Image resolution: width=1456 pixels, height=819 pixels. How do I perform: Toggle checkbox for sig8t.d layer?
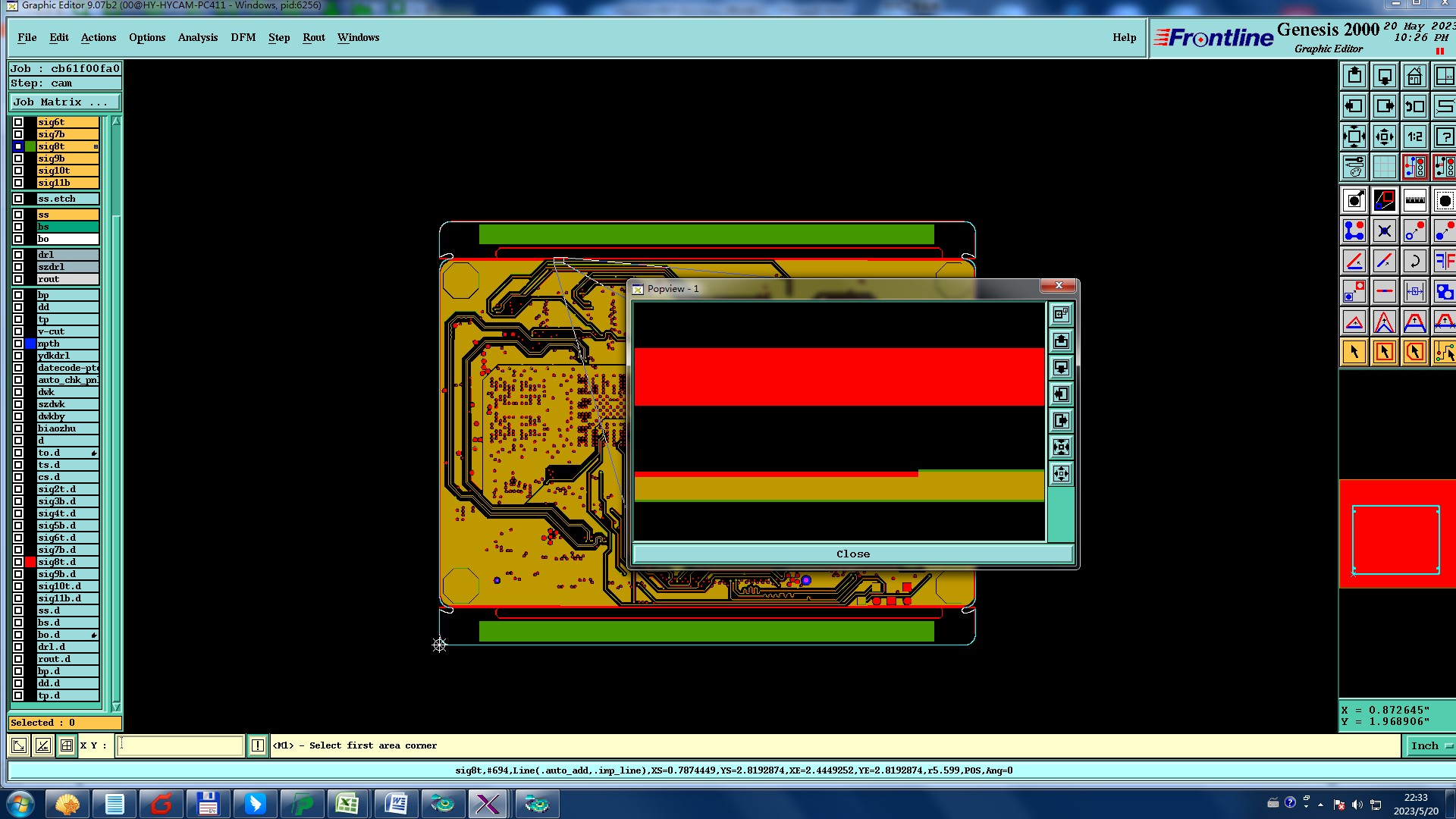click(x=18, y=562)
